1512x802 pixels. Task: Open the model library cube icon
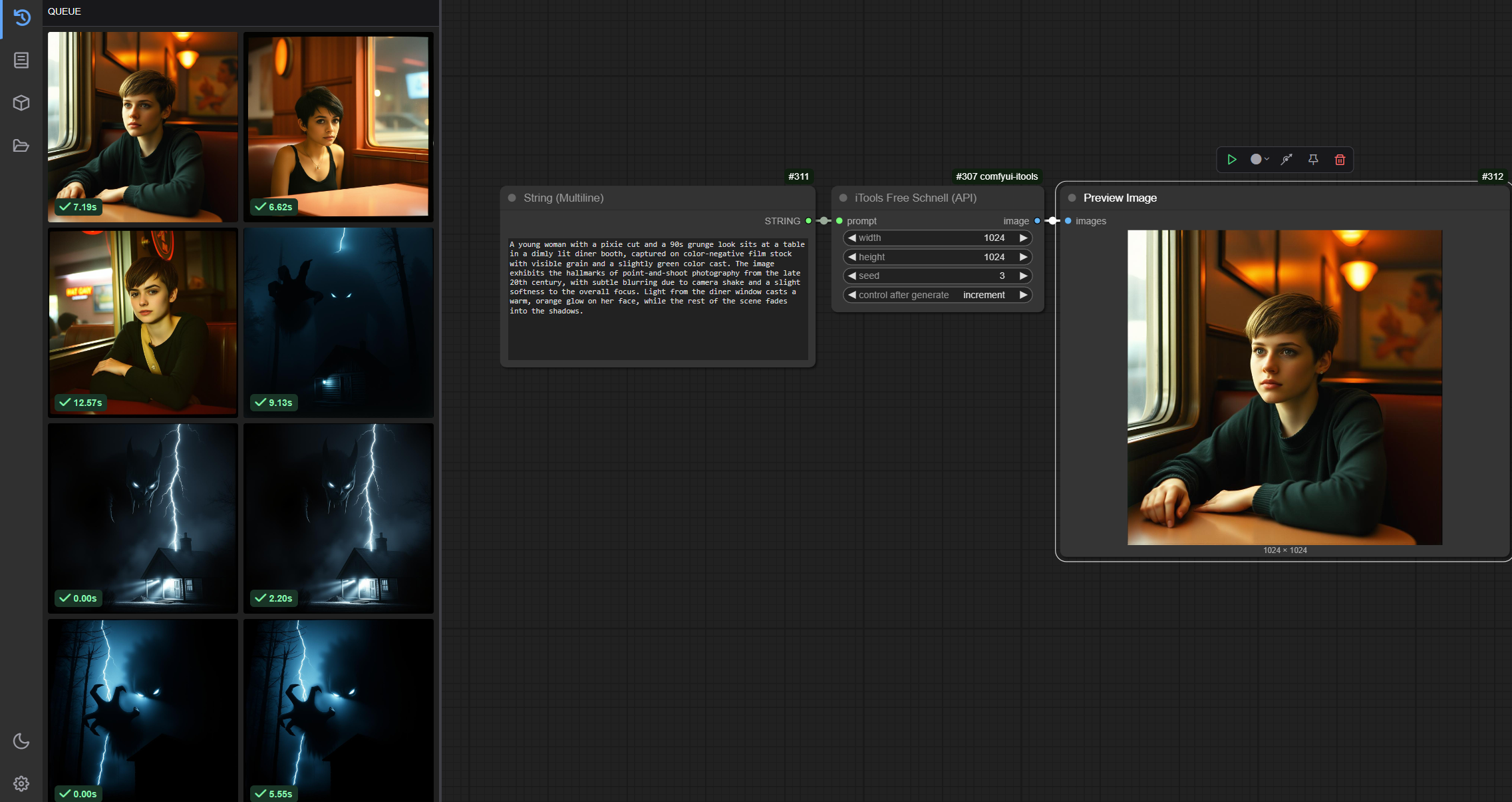pyautogui.click(x=21, y=102)
